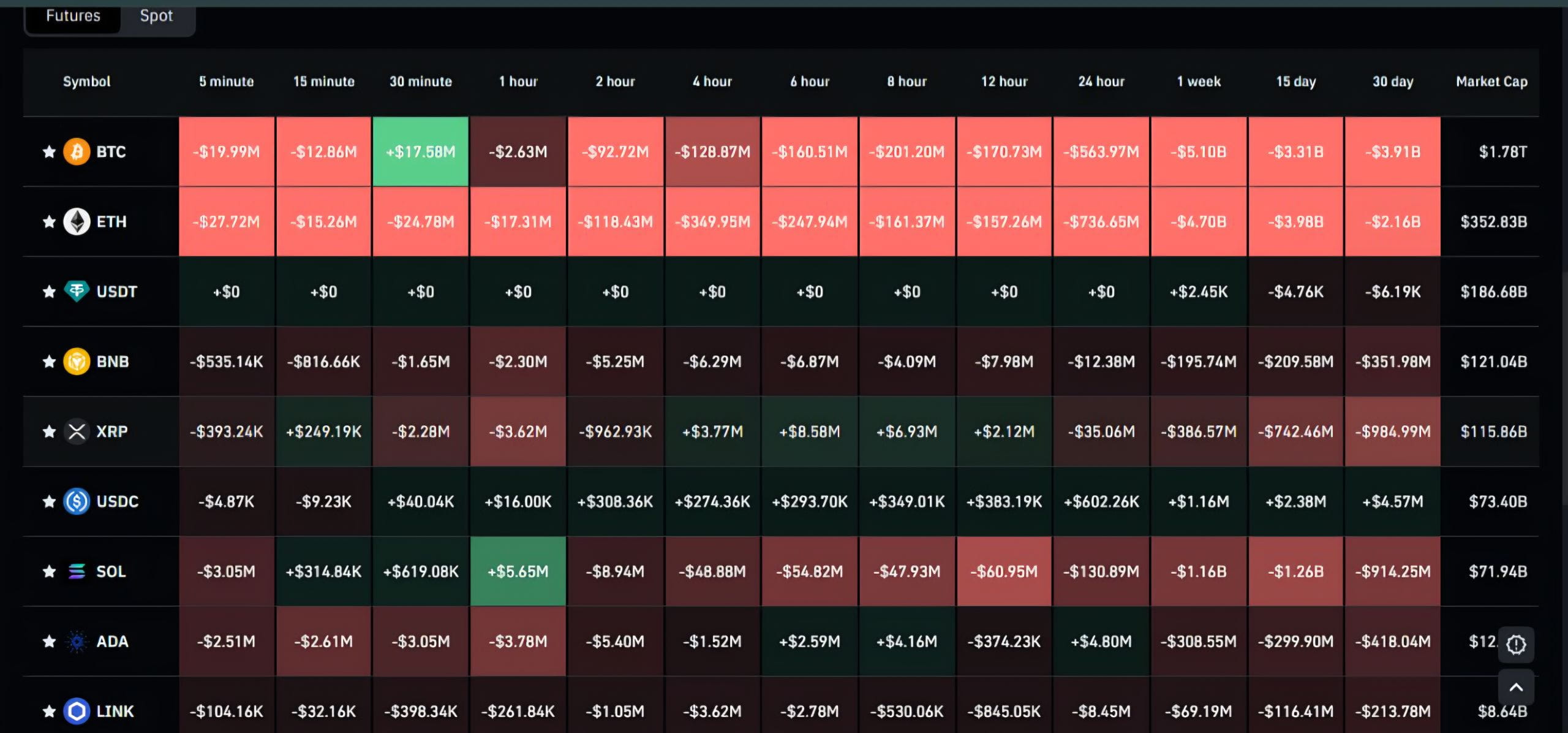Click the Bitcoin coin icon

77,151
